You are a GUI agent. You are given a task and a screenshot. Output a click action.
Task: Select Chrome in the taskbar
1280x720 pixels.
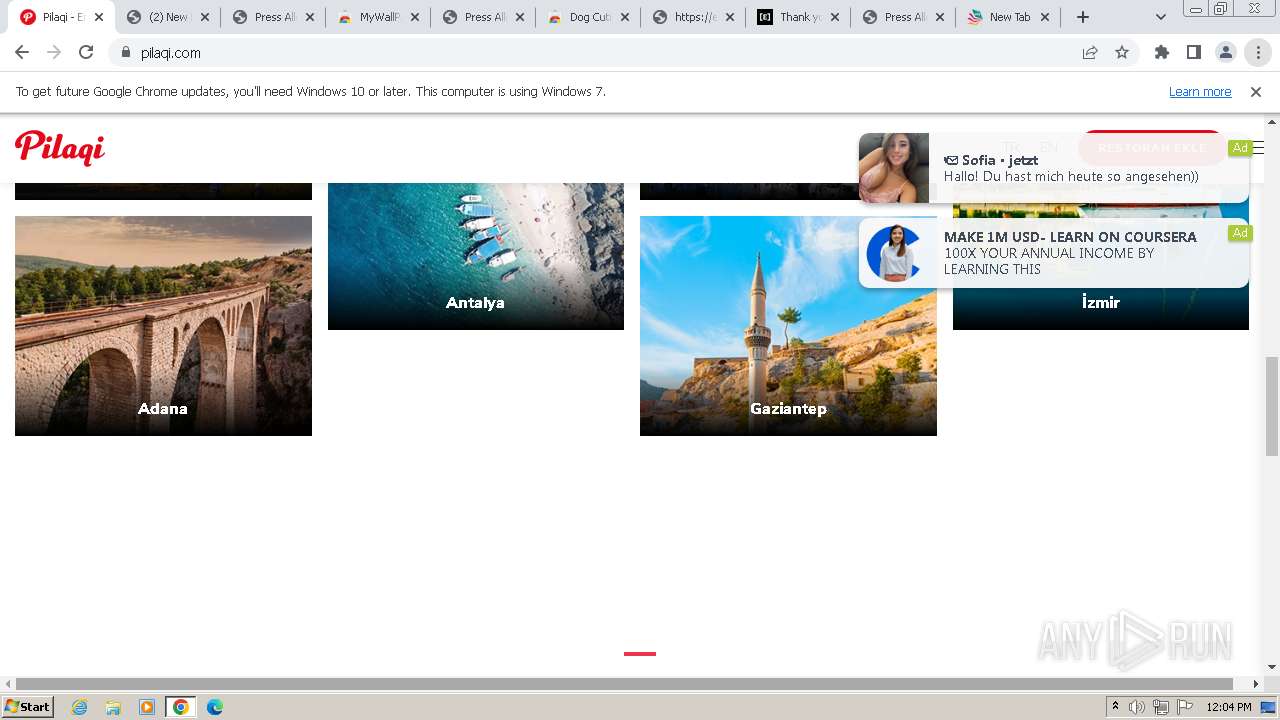pos(180,707)
